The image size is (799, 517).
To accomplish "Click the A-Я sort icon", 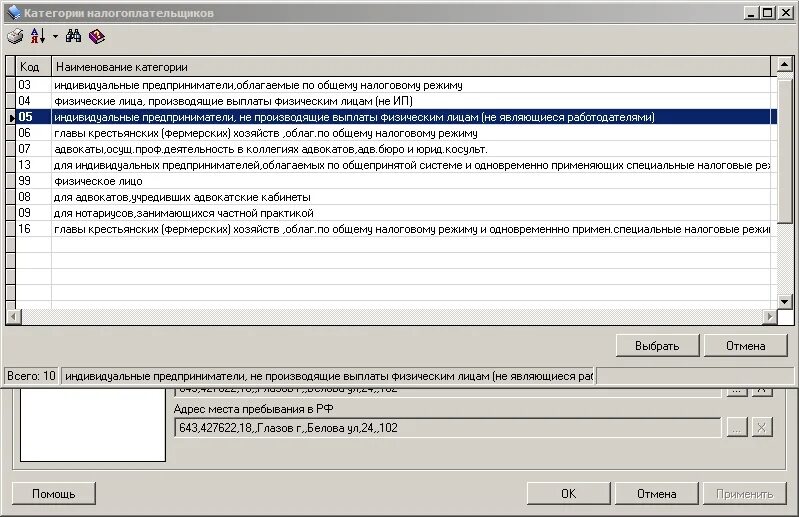I will 38,36.
